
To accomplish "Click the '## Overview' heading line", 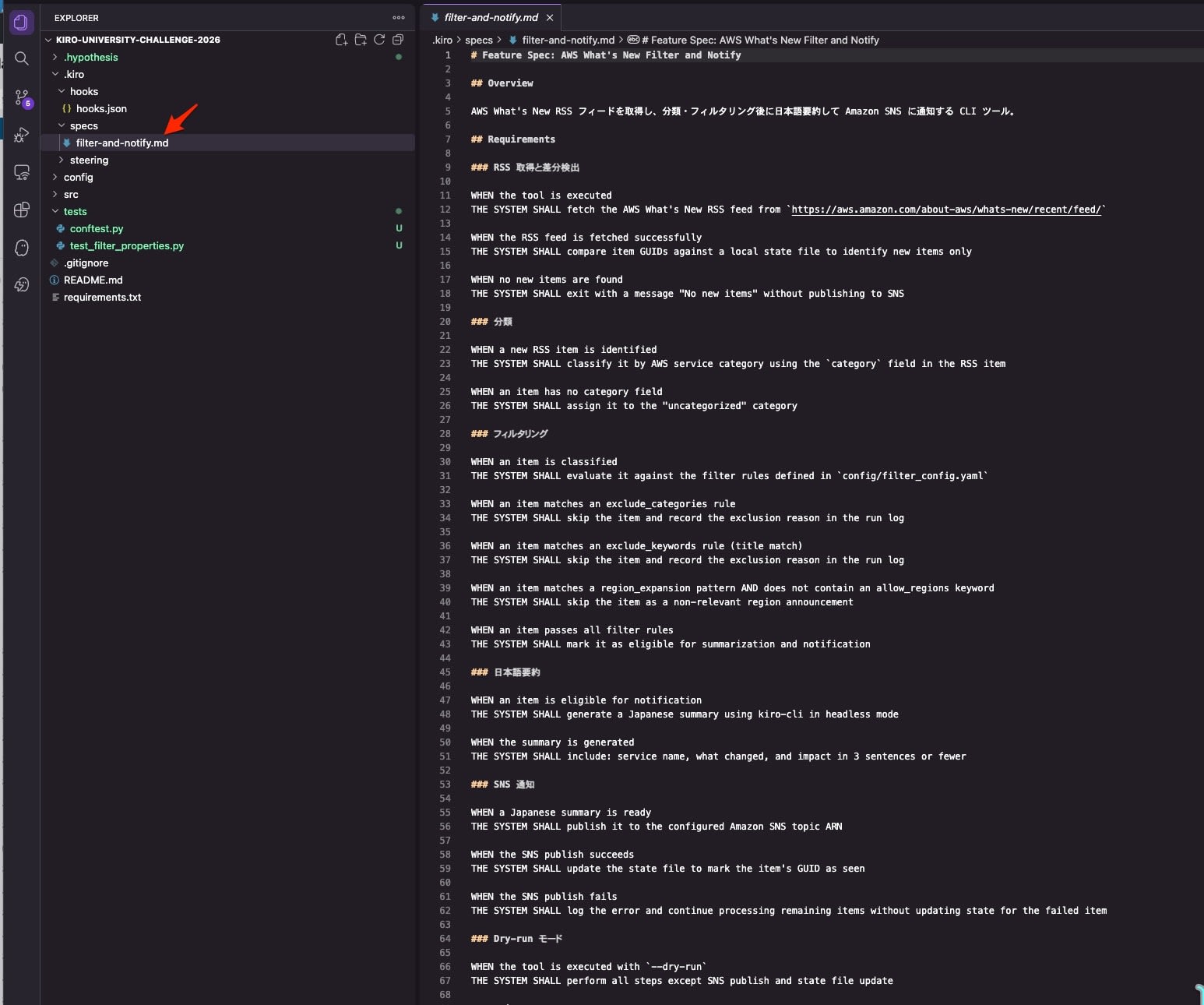I will [x=502, y=83].
